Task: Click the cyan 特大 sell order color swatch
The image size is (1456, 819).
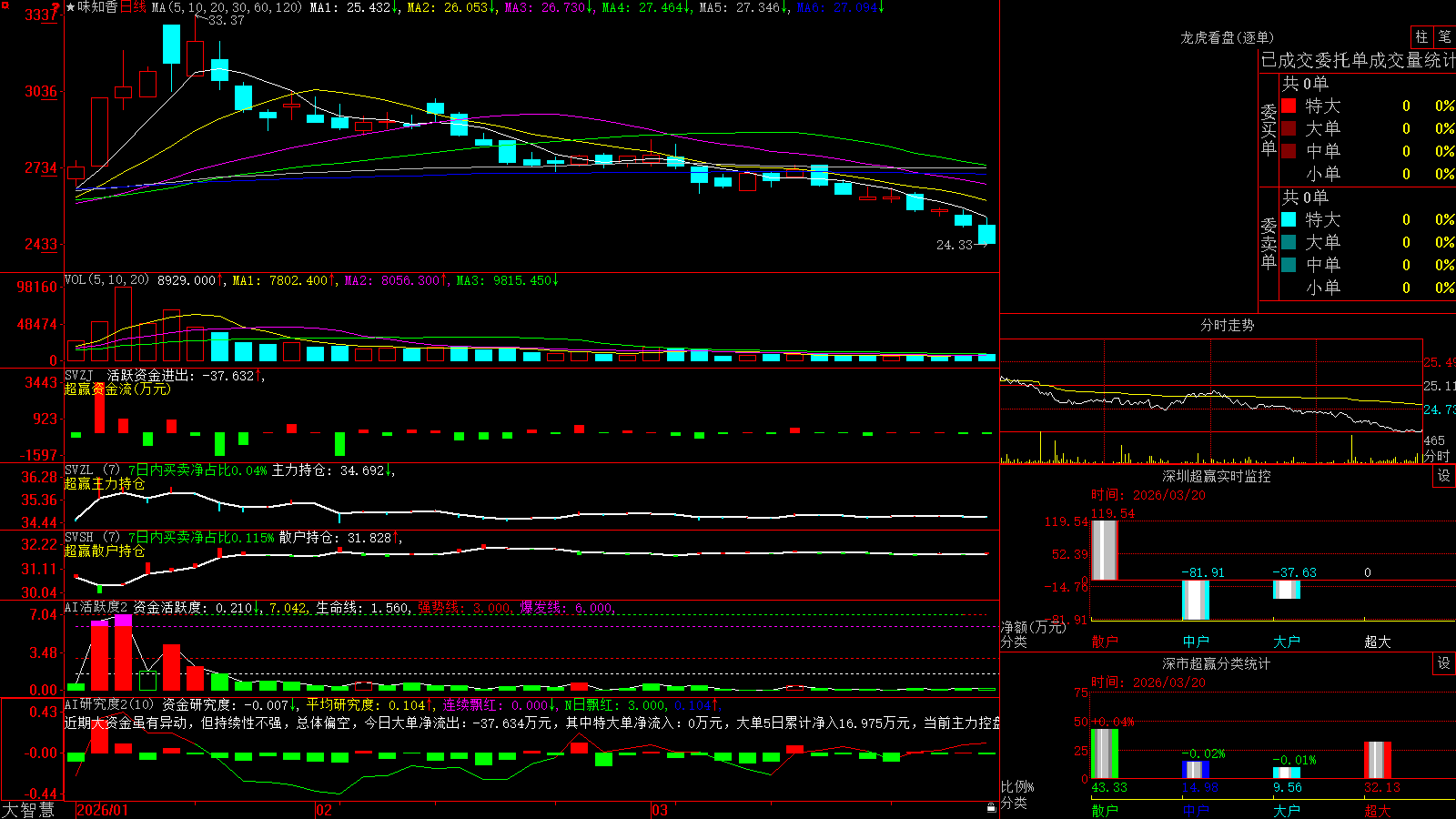Action: pyautogui.click(x=1289, y=219)
